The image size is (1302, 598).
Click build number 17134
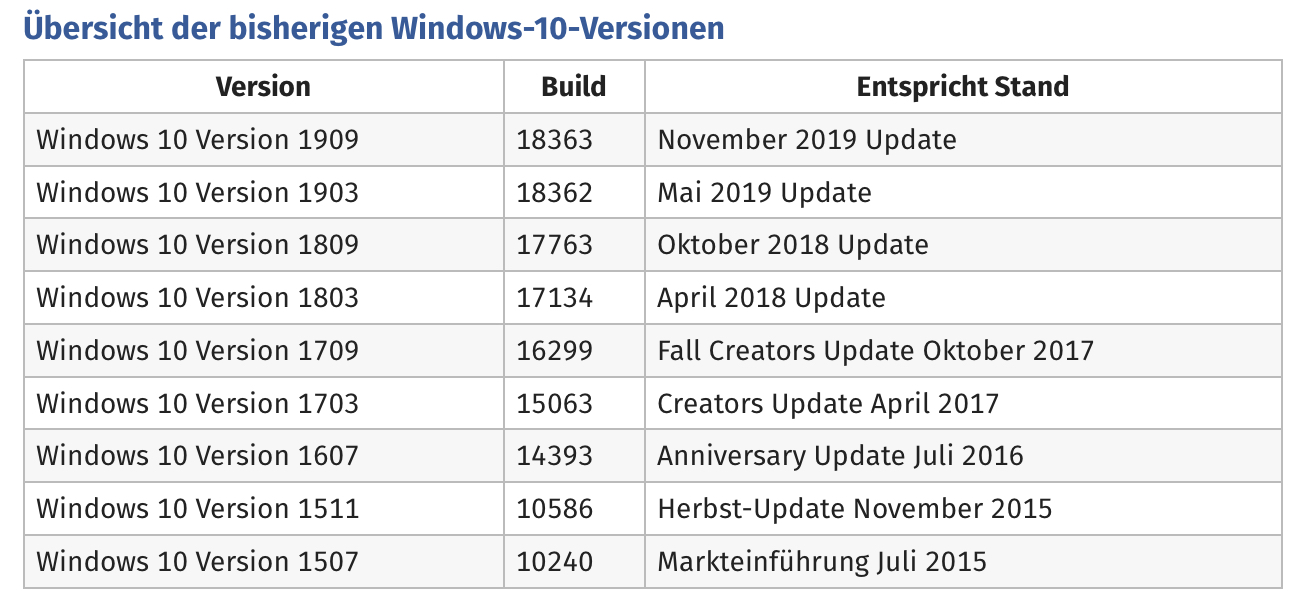(555, 298)
